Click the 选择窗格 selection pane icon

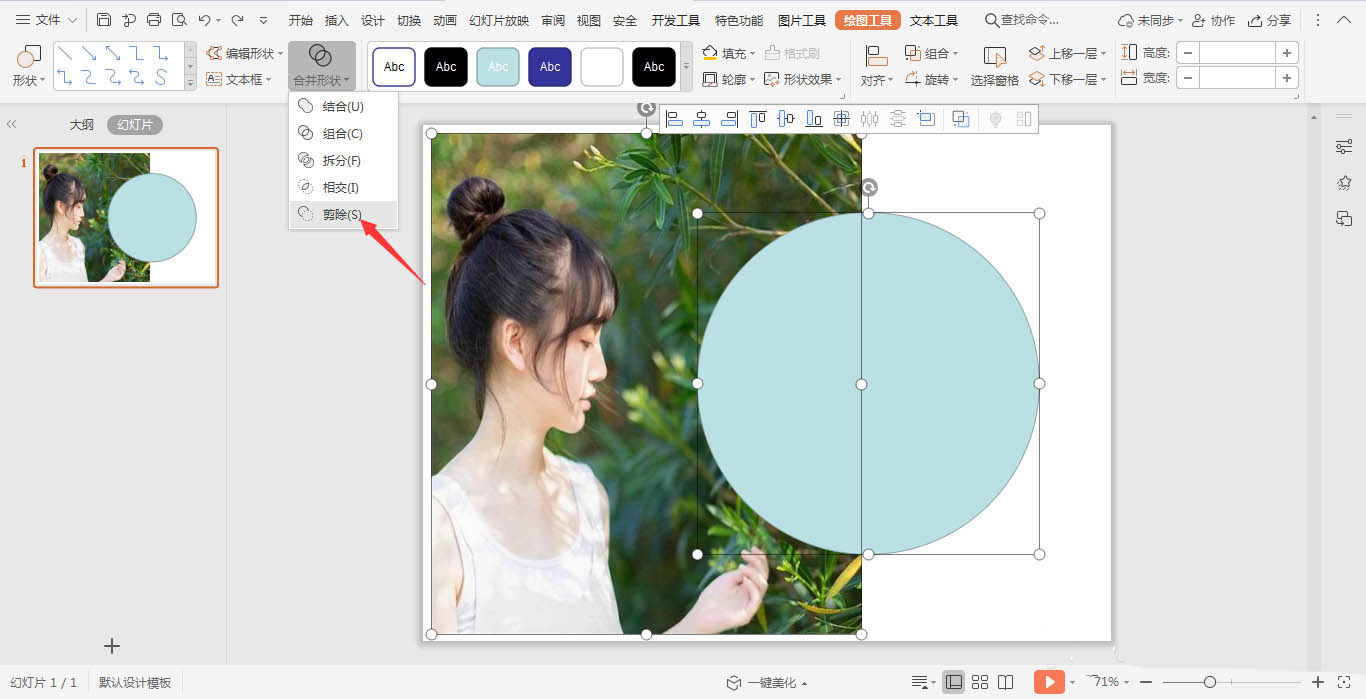995,66
